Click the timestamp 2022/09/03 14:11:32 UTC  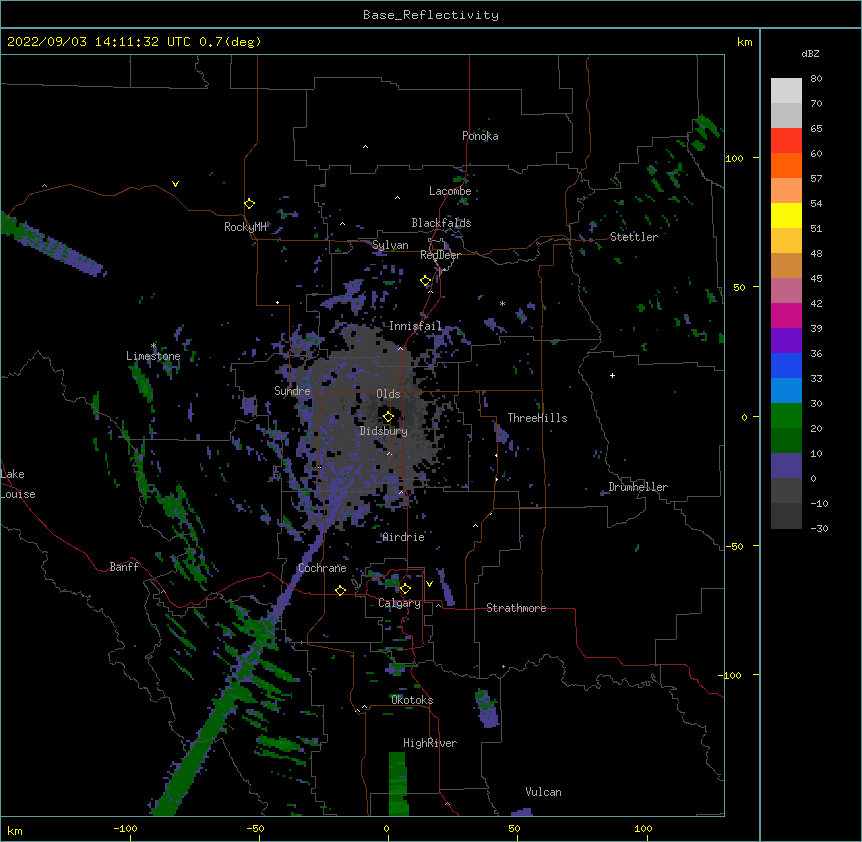point(99,42)
